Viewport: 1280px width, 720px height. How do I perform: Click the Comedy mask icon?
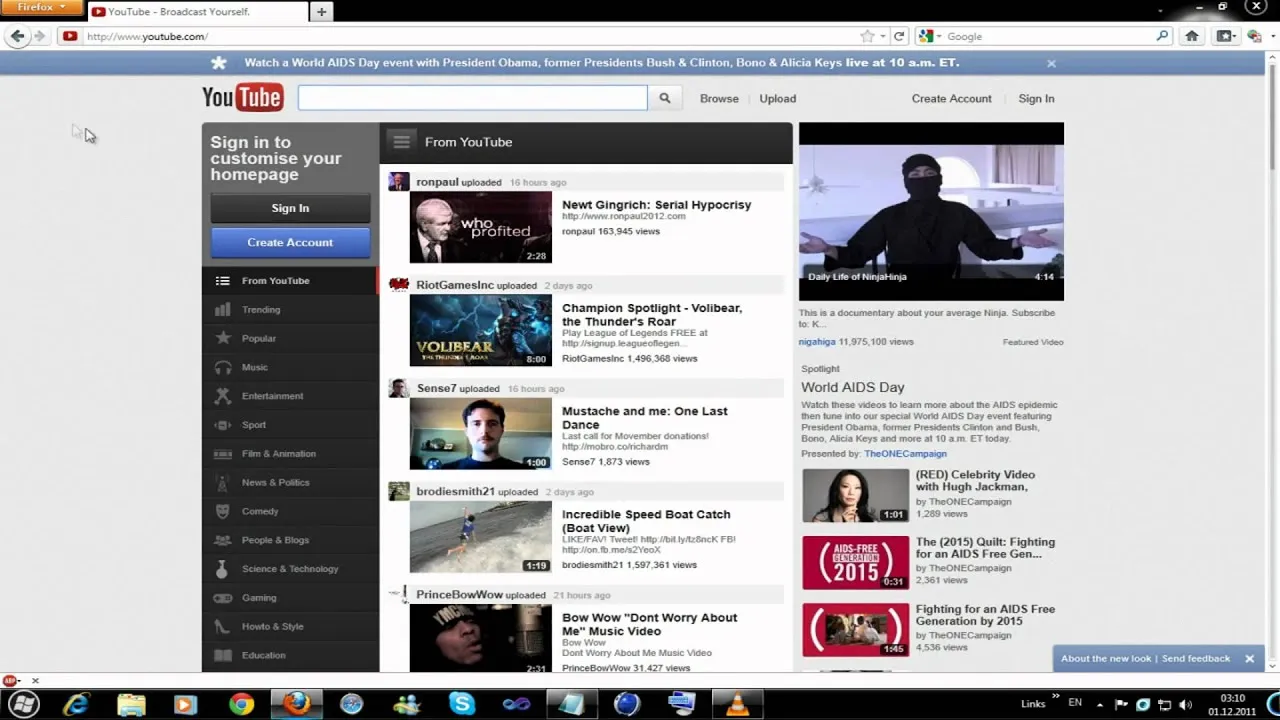click(223, 511)
